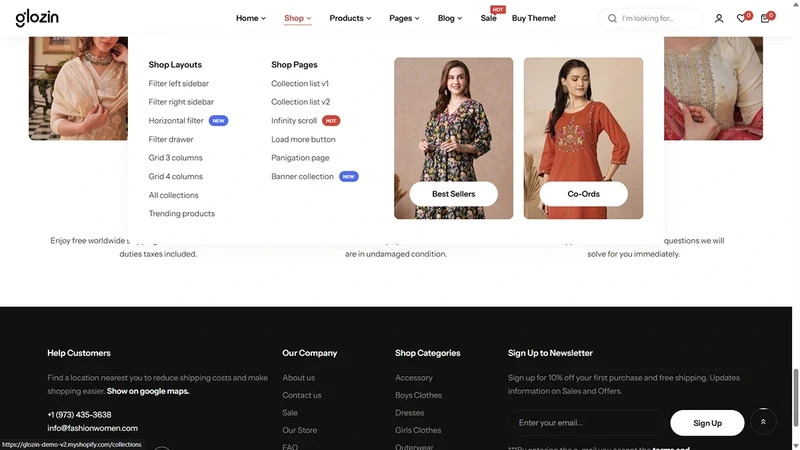The width and height of the screenshot is (800, 450).
Task: Click the back-to-top arrow button
Action: coord(763,421)
